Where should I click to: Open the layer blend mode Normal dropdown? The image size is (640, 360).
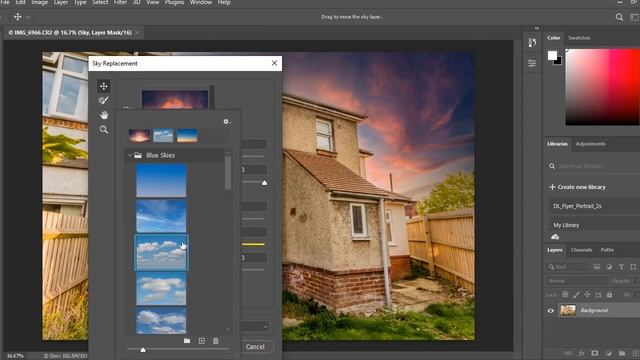coord(576,281)
